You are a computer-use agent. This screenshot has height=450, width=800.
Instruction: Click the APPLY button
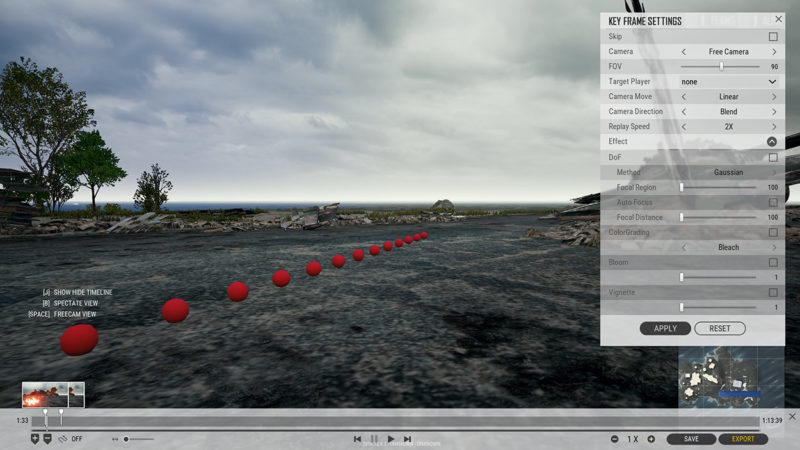click(665, 329)
